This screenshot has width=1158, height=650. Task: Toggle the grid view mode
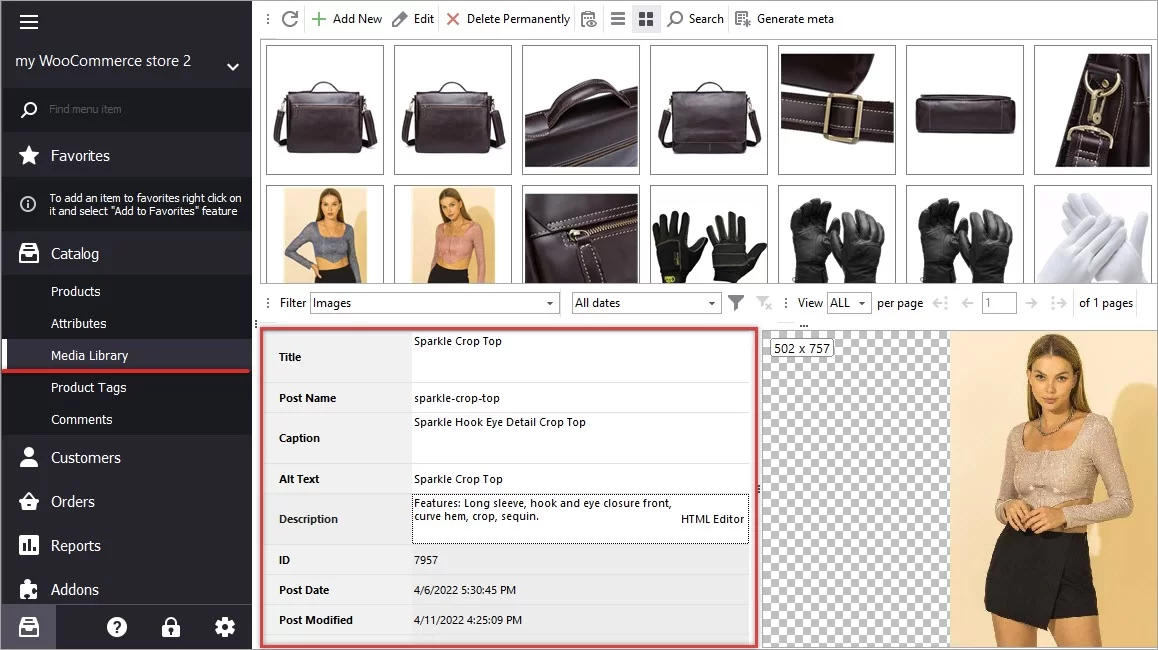point(646,18)
